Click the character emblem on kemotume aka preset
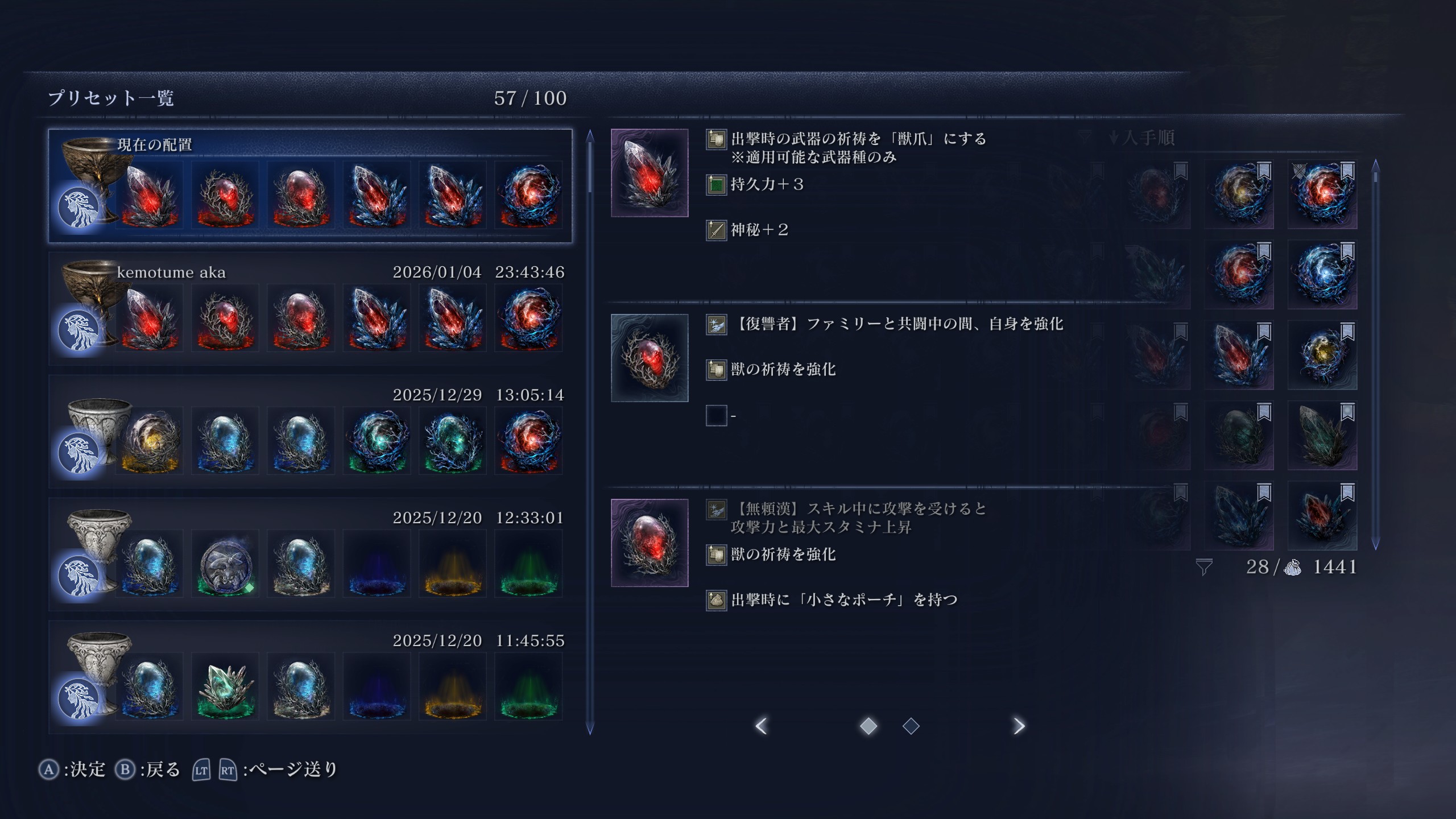Screen dimensions: 1456x819 (78, 330)
